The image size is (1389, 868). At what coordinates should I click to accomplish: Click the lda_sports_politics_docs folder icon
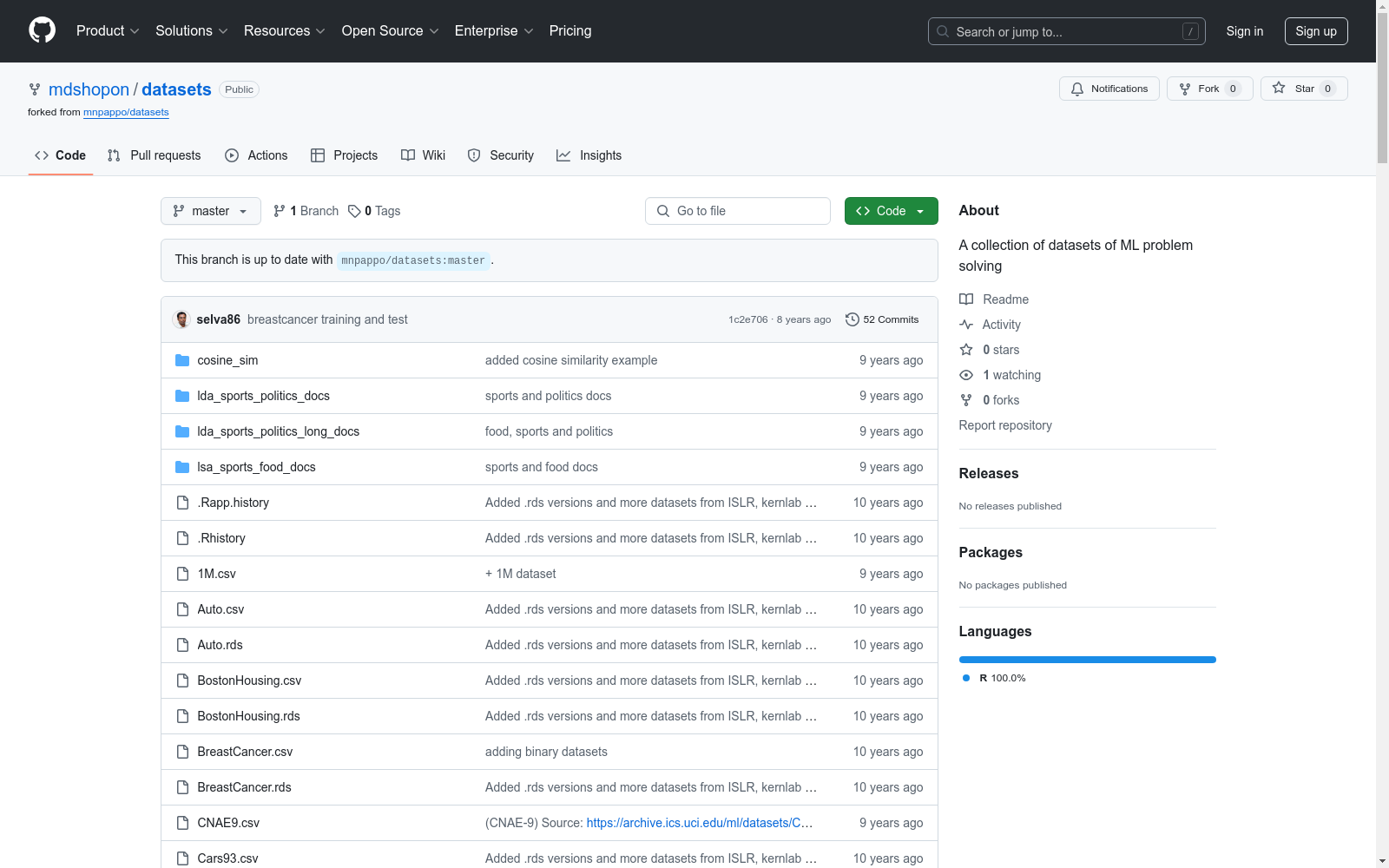tap(182, 396)
